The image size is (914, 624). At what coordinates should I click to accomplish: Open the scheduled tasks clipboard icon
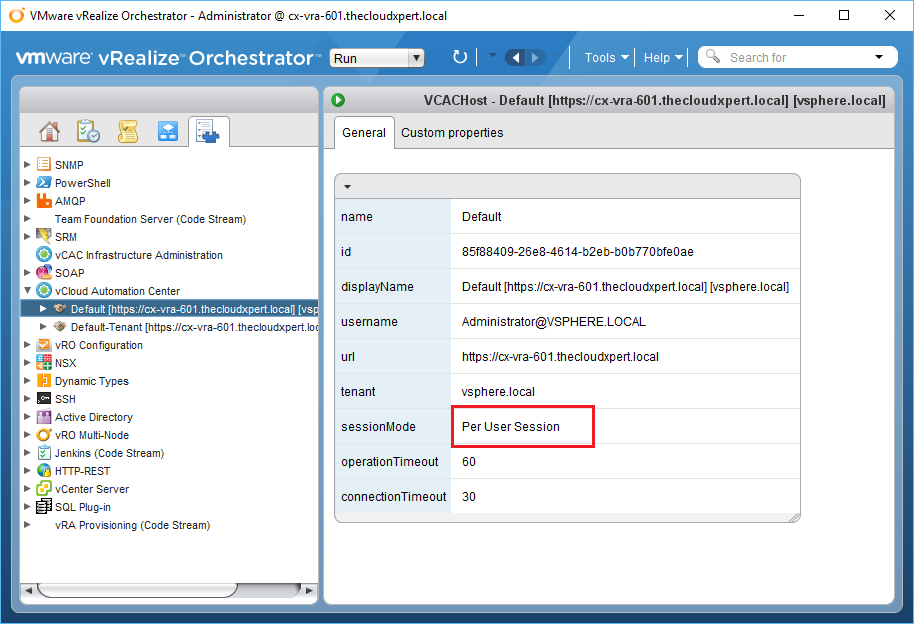pos(88,132)
